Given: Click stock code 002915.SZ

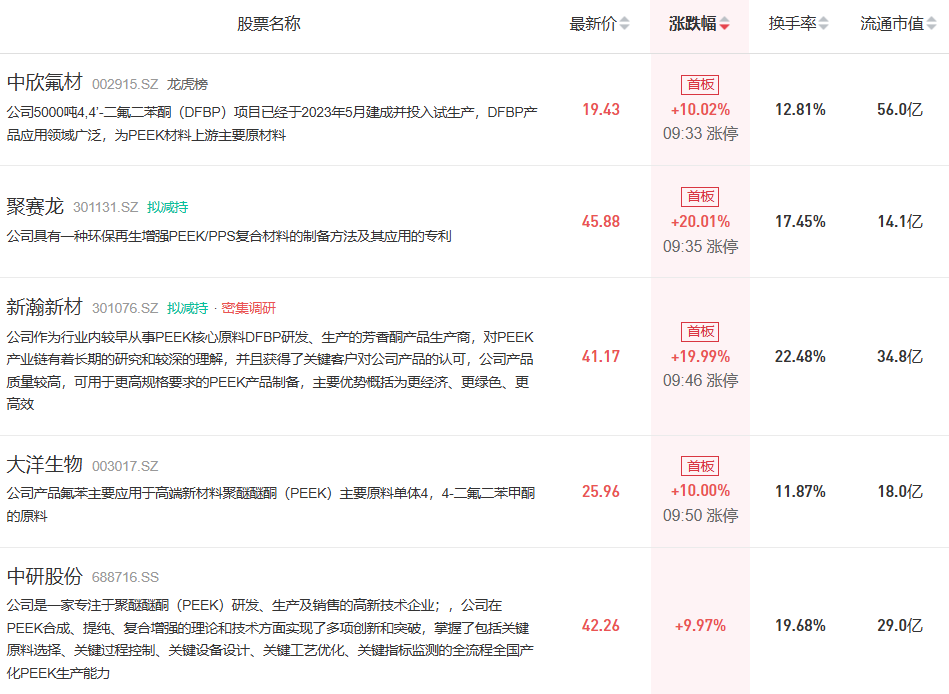Looking at the screenshot, I should (x=125, y=84).
